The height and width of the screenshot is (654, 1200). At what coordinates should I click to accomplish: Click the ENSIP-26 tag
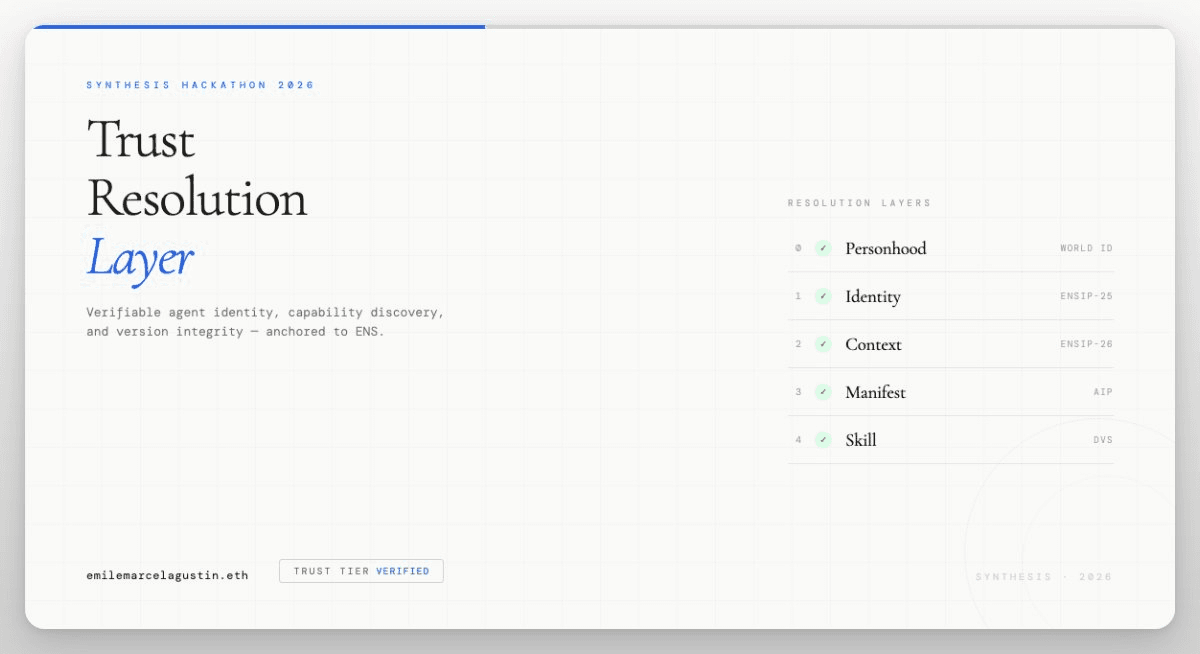(x=1086, y=344)
